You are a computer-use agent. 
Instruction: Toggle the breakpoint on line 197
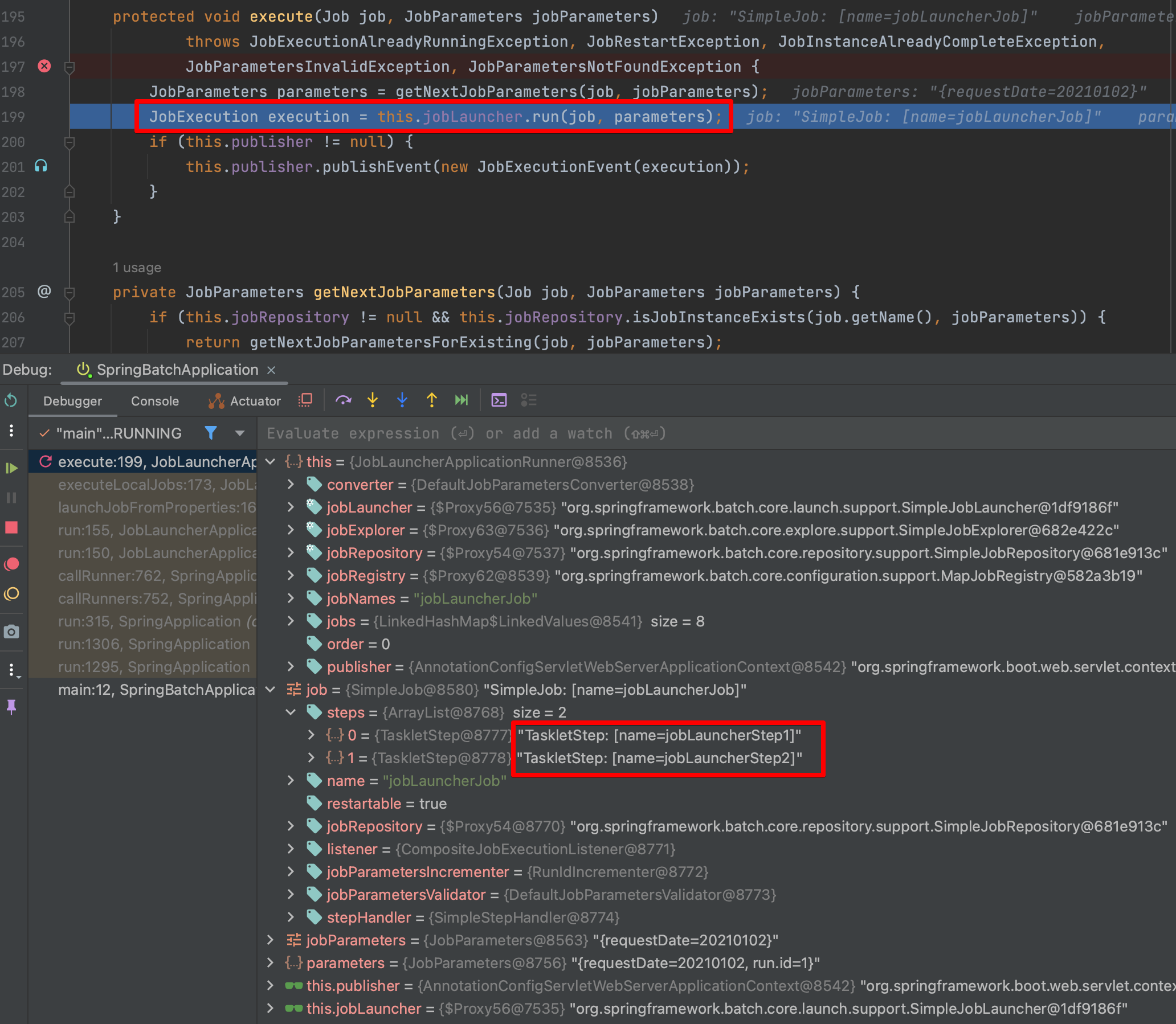44,66
